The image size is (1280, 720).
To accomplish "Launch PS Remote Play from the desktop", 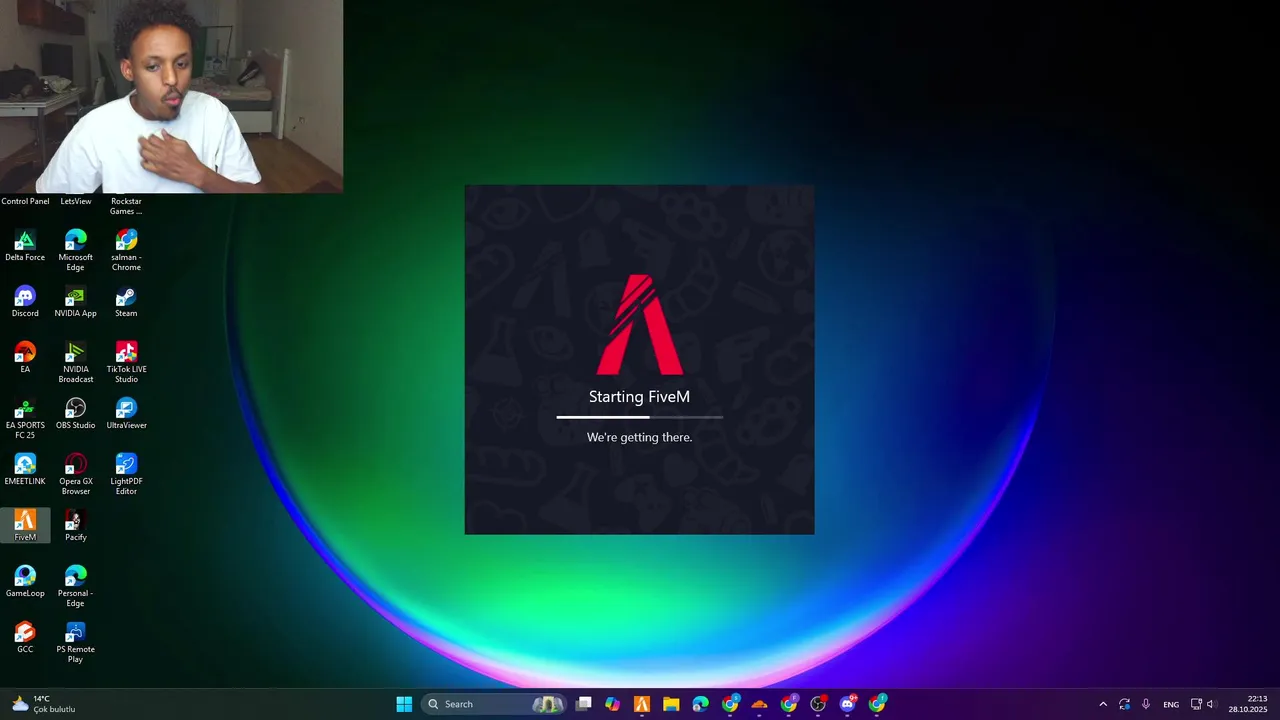I will 76,643.
